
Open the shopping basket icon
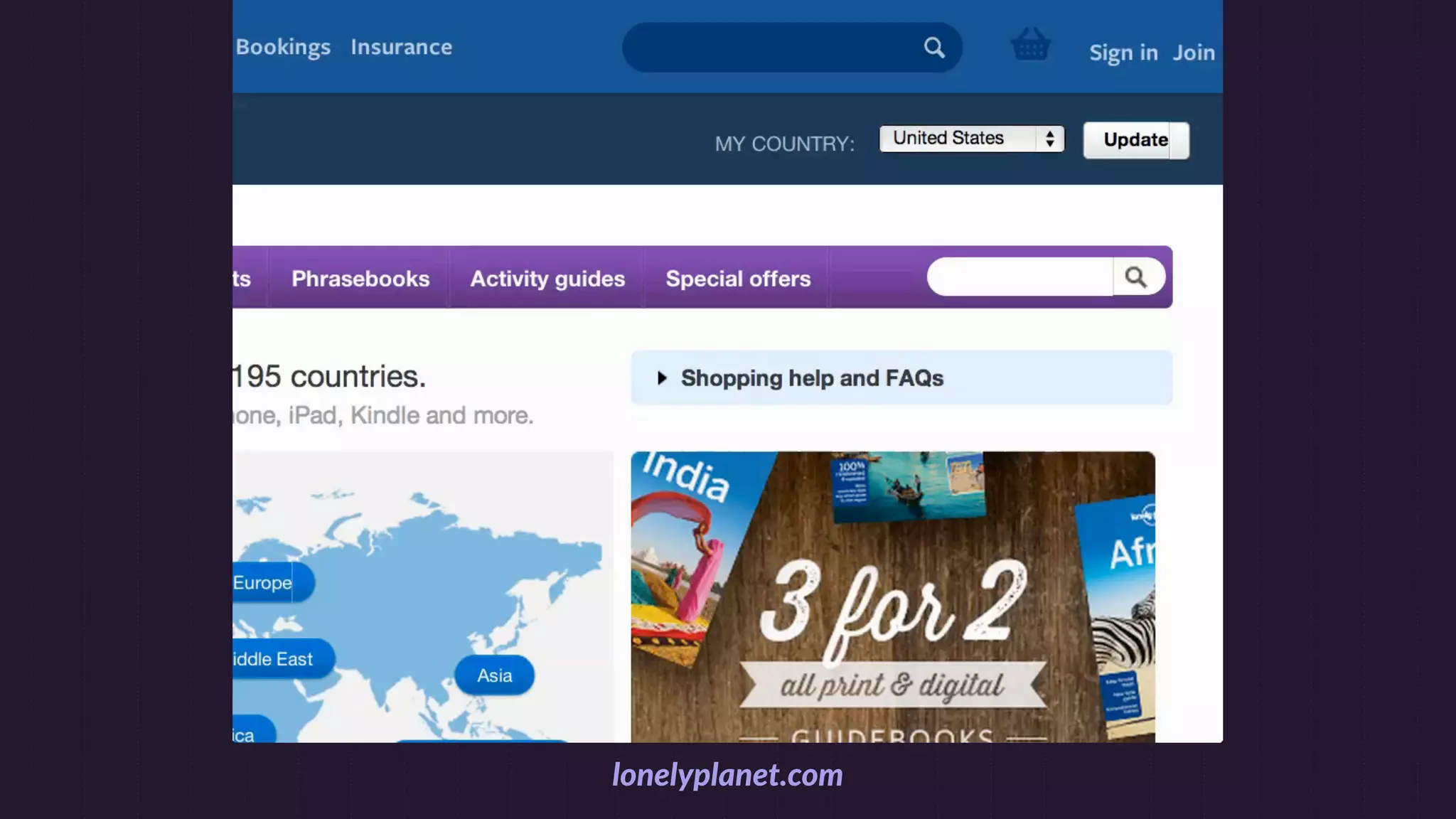1031,44
